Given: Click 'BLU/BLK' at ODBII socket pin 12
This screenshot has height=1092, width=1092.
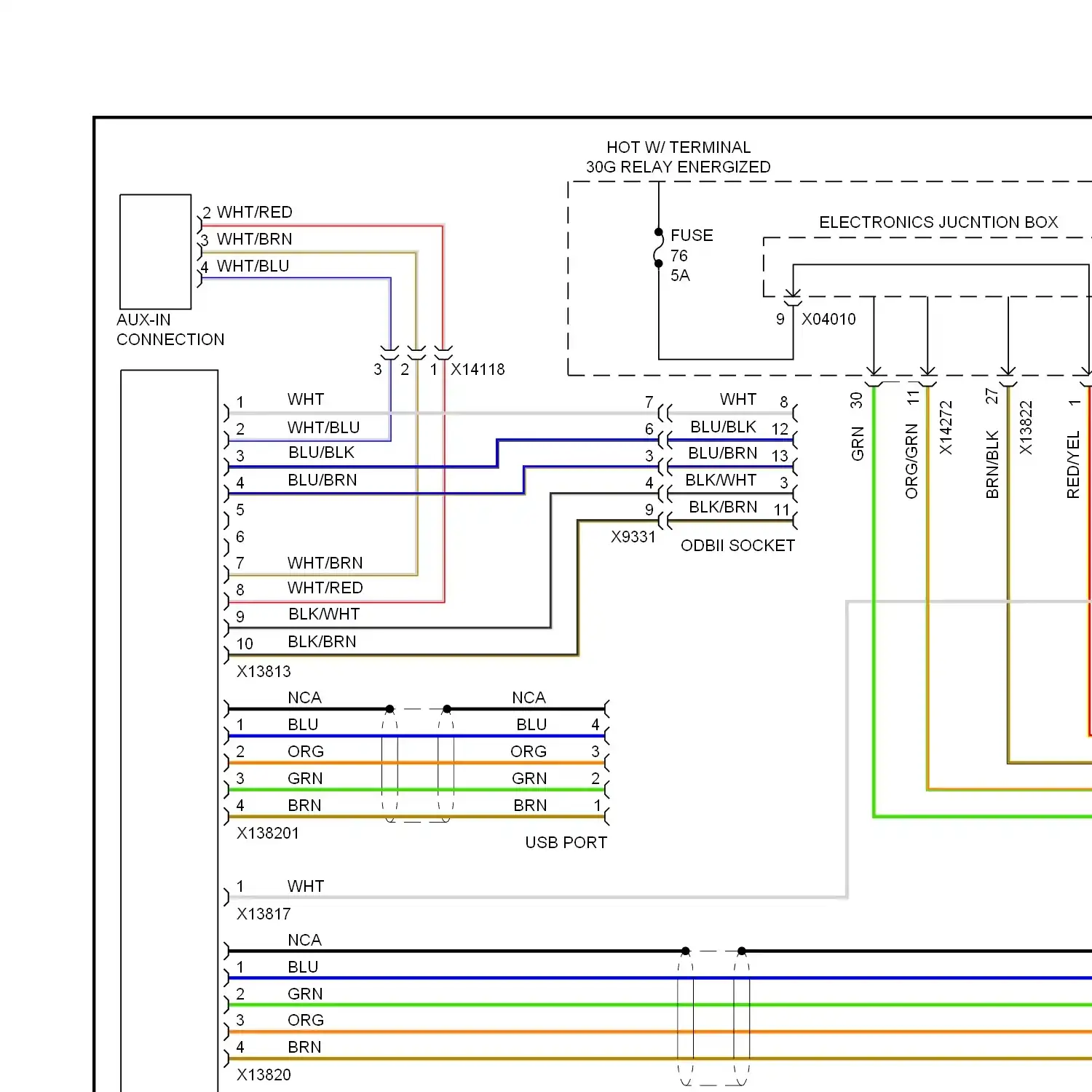Looking at the screenshot, I should tap(723, 427).
